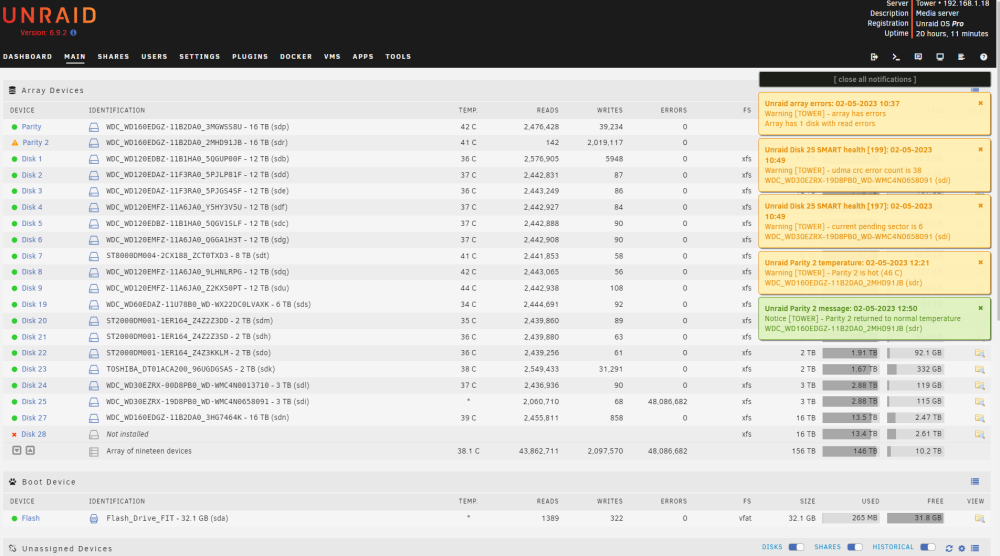Open Unassigned Devices settings gear
Viewport: 1000px width, 556px height.
tap(962, 548)
